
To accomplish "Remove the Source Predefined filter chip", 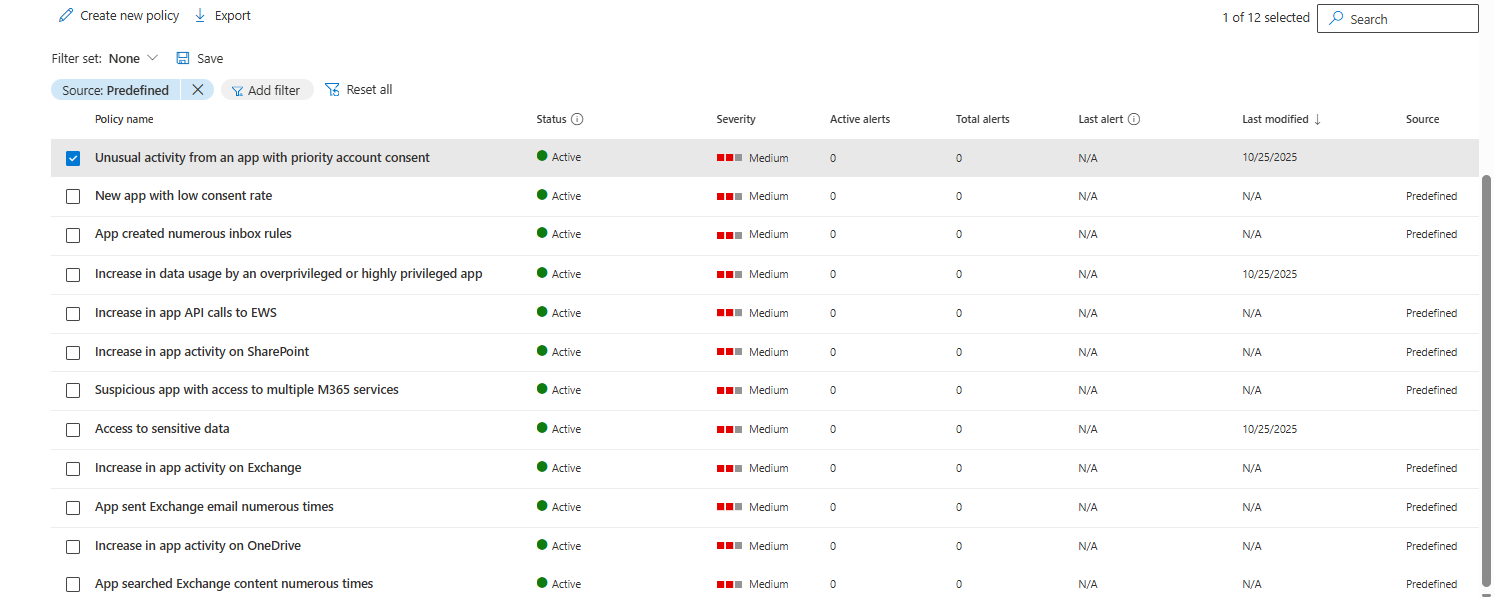I will tap(198, 89).
